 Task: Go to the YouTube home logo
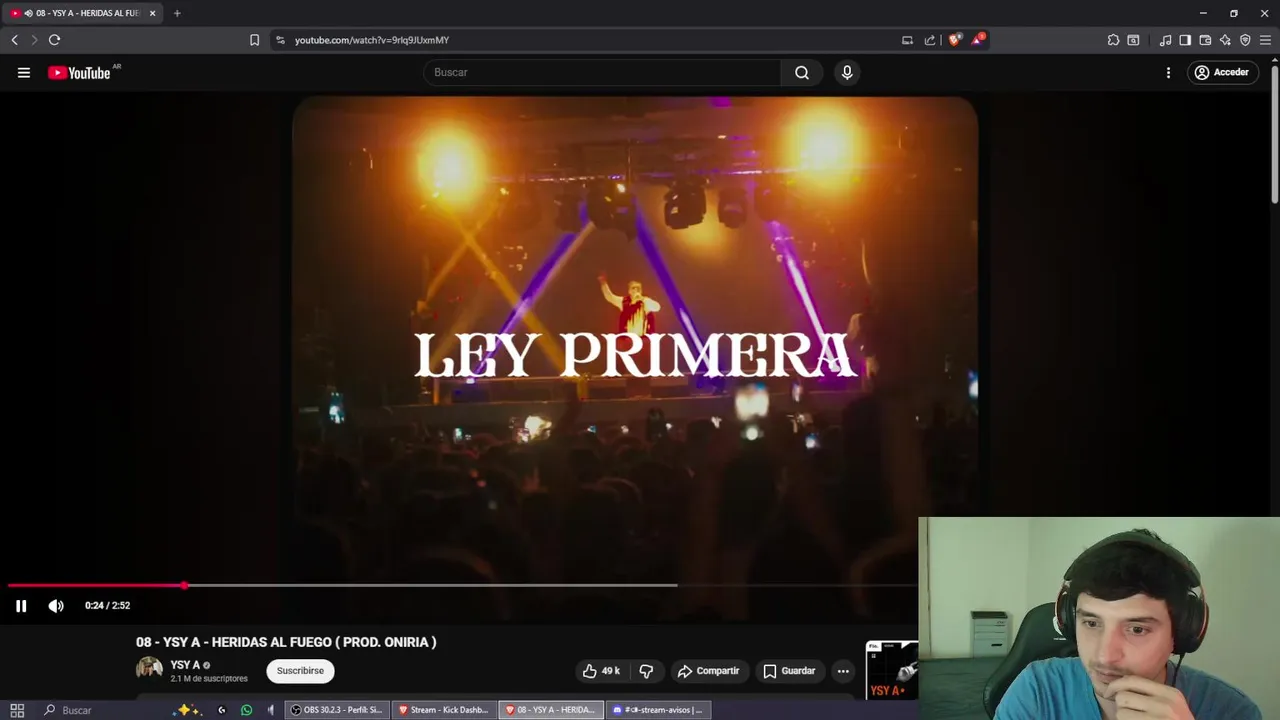pyautogui.click(x=80, y=72)
